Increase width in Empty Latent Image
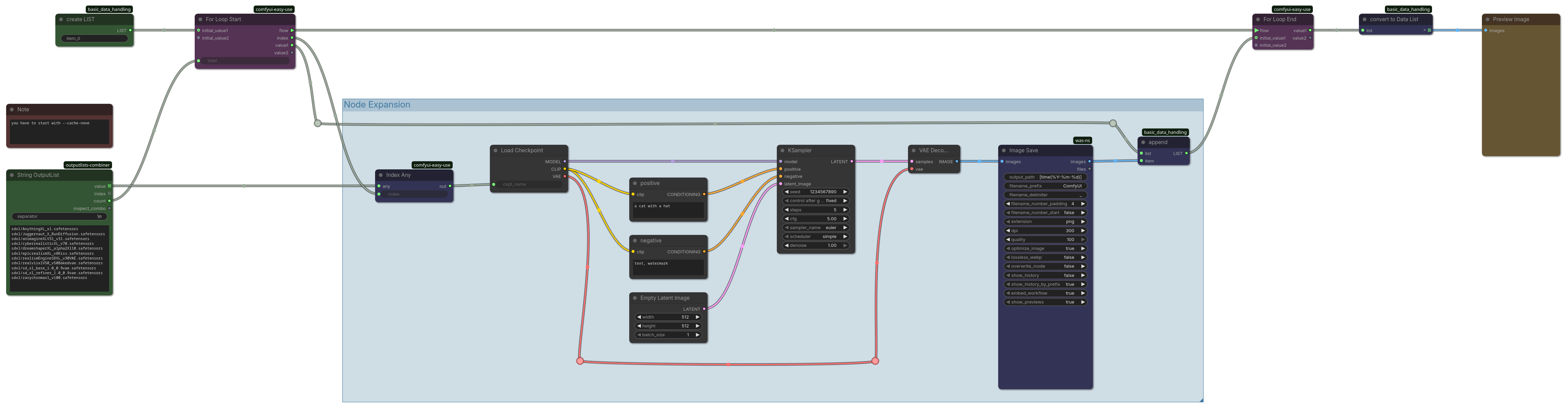Screen dimensions: 1568x408 click(698, 317)
